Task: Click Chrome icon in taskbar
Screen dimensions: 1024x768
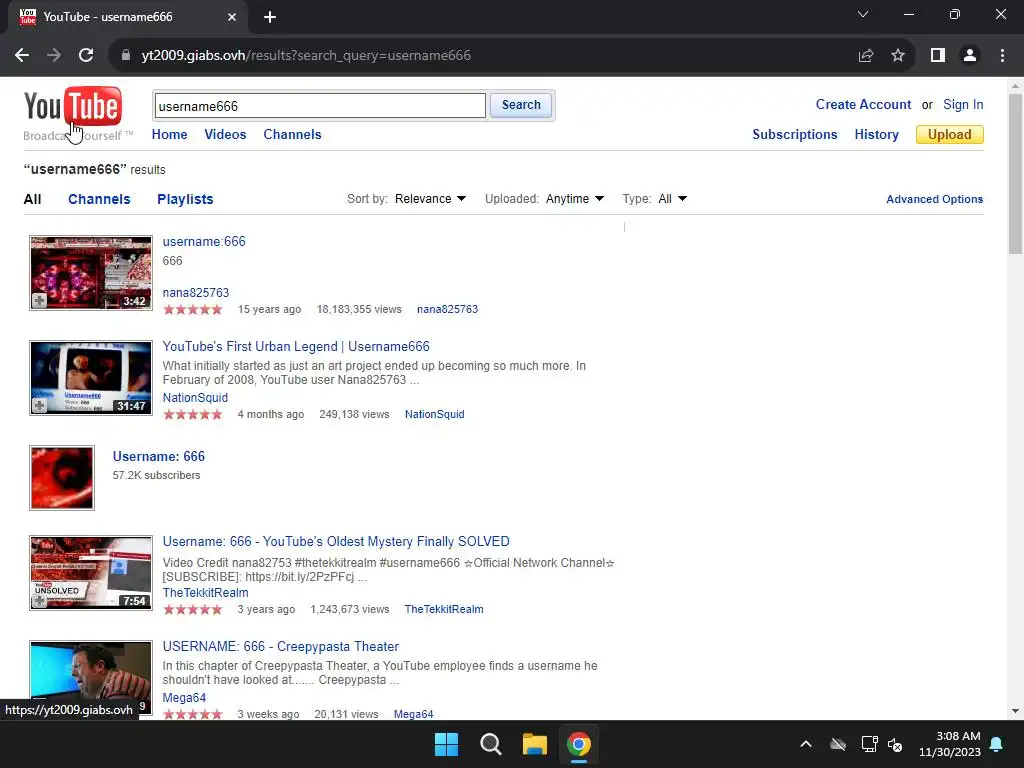Action: click(579, 744)
